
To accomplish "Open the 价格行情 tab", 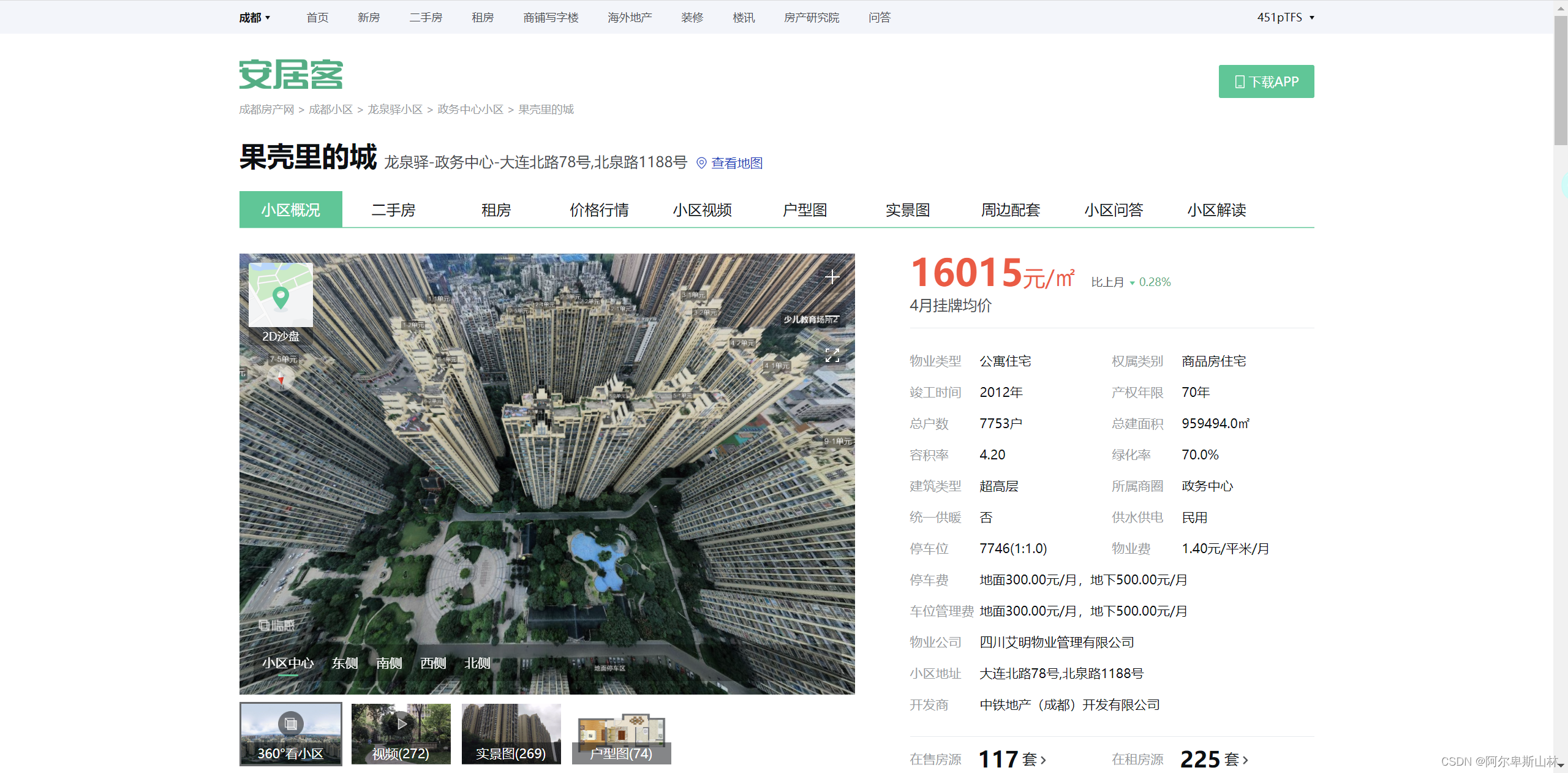I will click(599, 210).
